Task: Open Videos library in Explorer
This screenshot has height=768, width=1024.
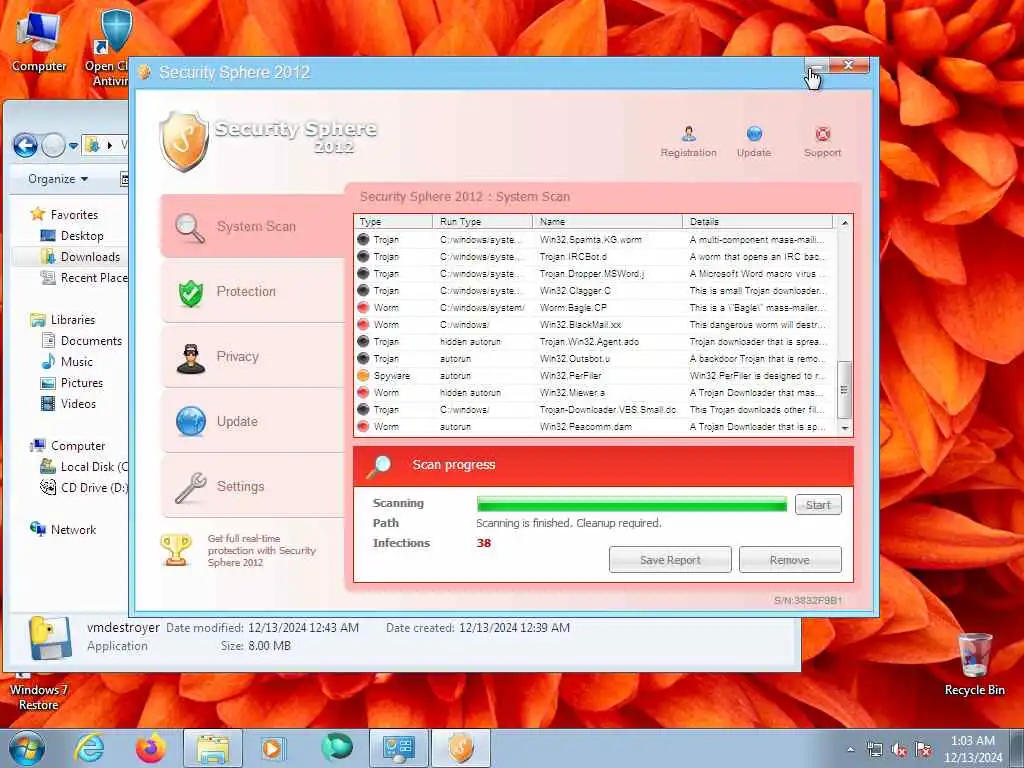Action: [x=69, y=404]
